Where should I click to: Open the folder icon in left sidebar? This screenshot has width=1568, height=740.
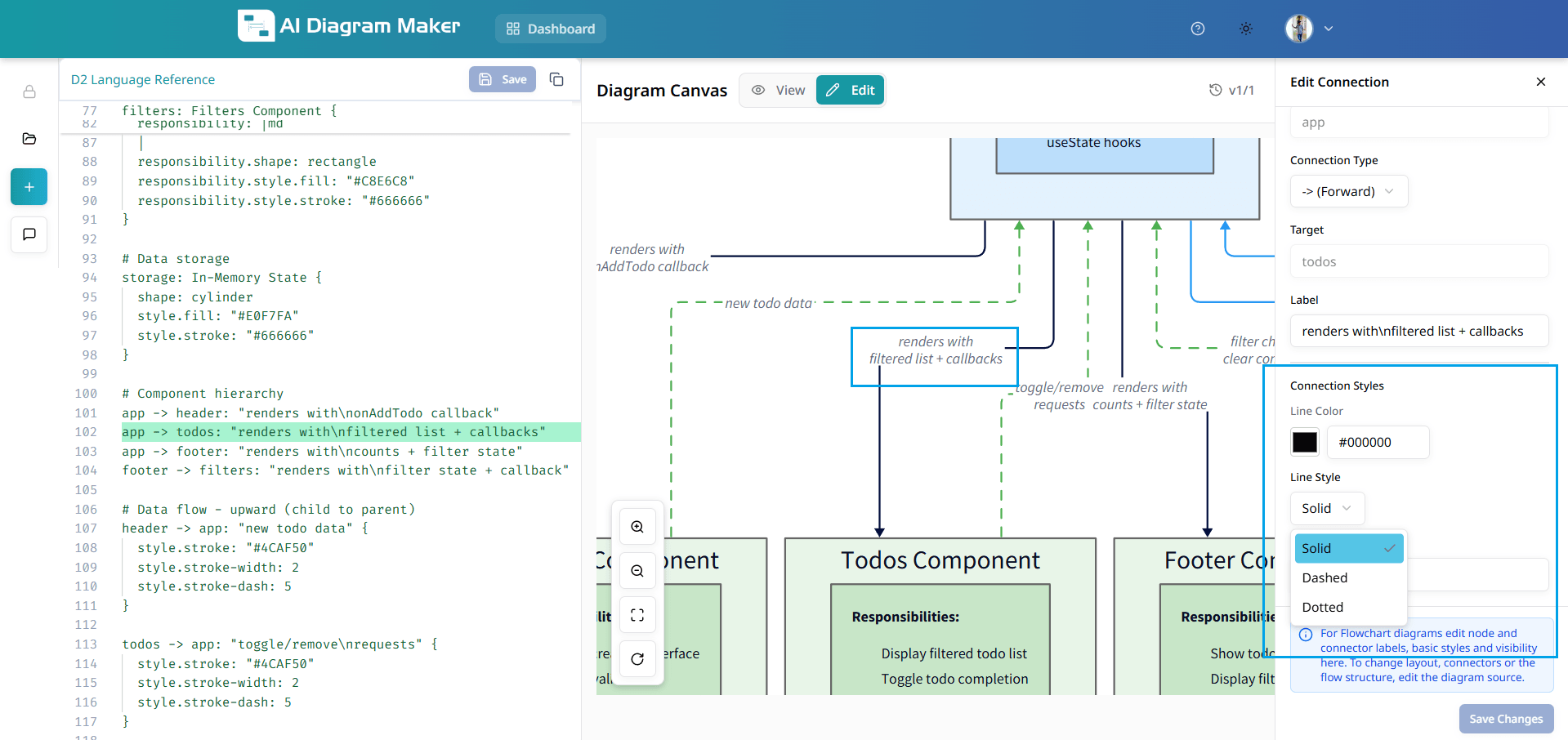[29, 139]
